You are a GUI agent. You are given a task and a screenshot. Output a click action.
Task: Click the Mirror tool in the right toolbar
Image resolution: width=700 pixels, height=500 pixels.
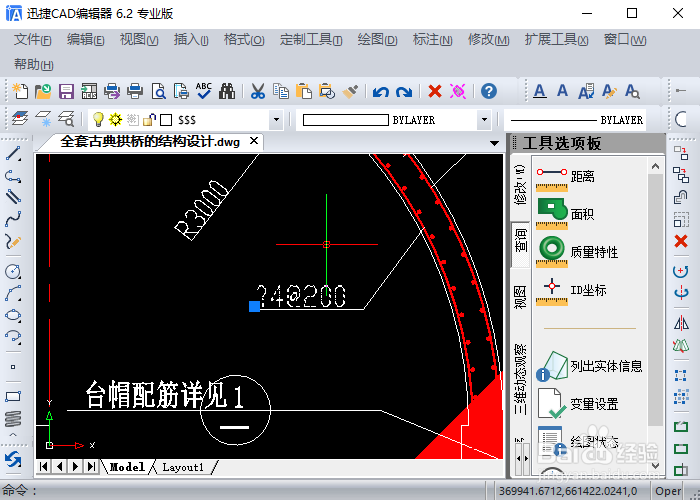pos(681,323)
